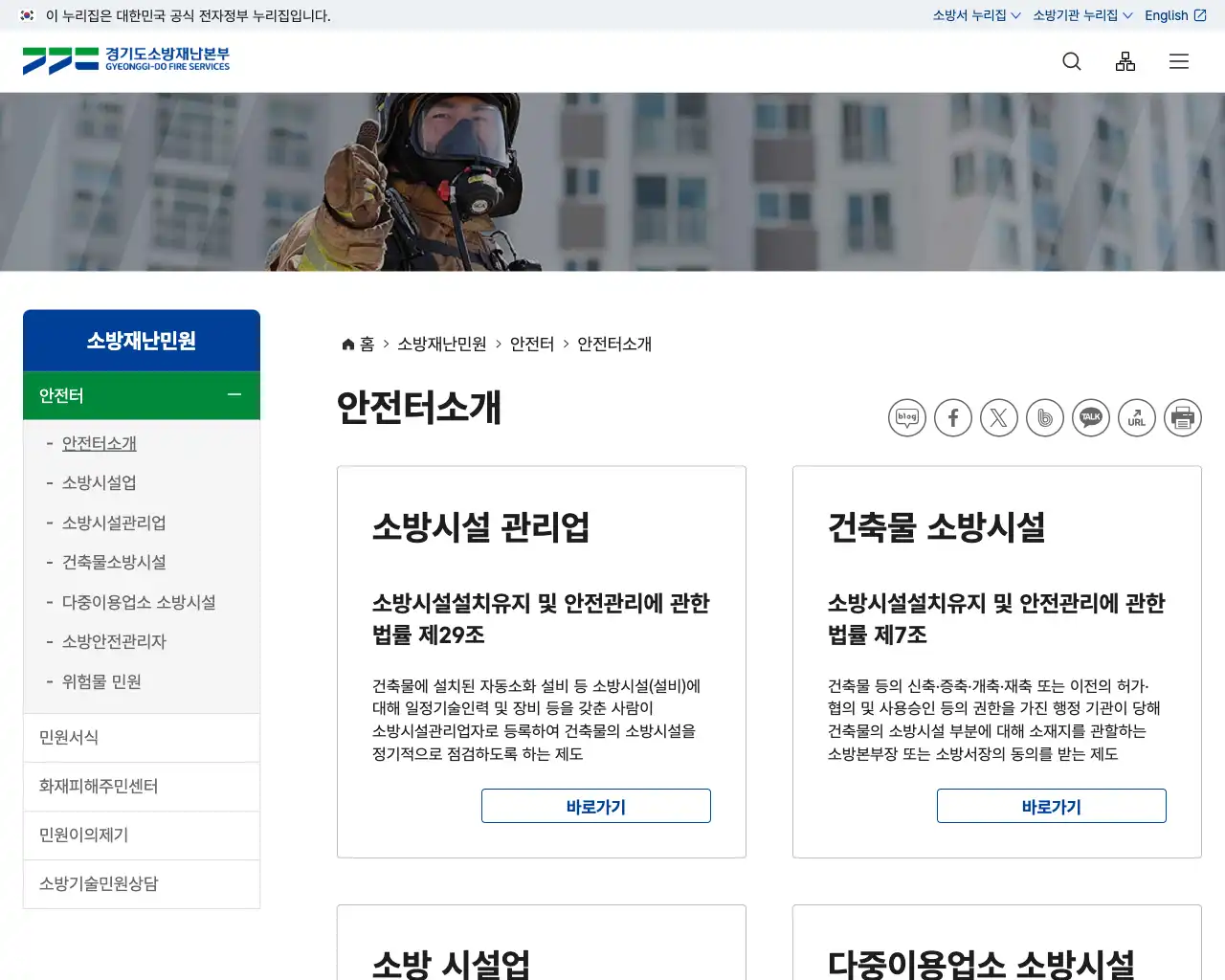Viewport: 1225px width, 980px height.
Task: Click 안전터 breadcrumb link
Action: [x=532, y=344]
